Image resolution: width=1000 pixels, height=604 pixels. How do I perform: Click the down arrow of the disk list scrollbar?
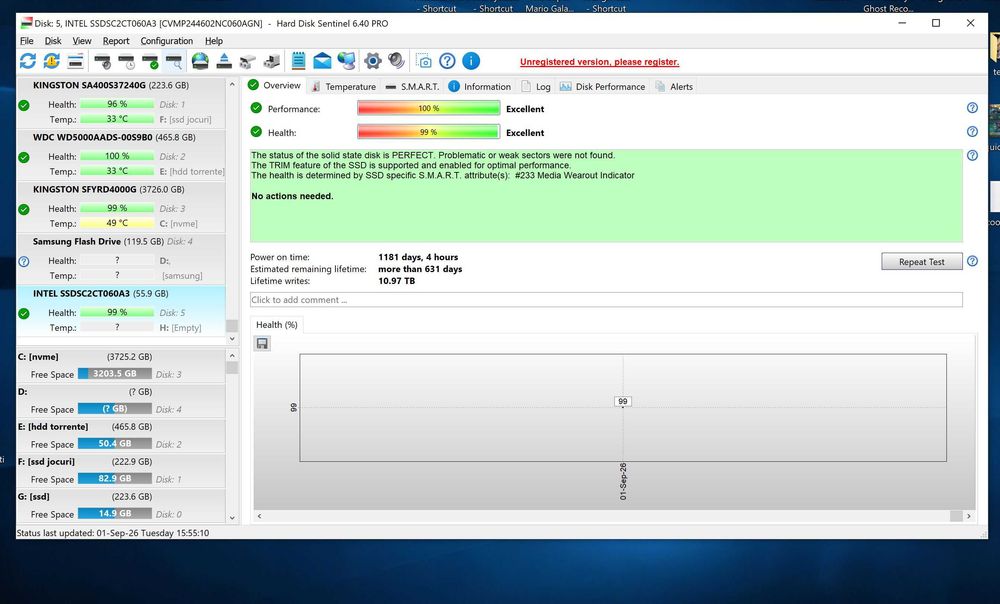click(232, 339)
